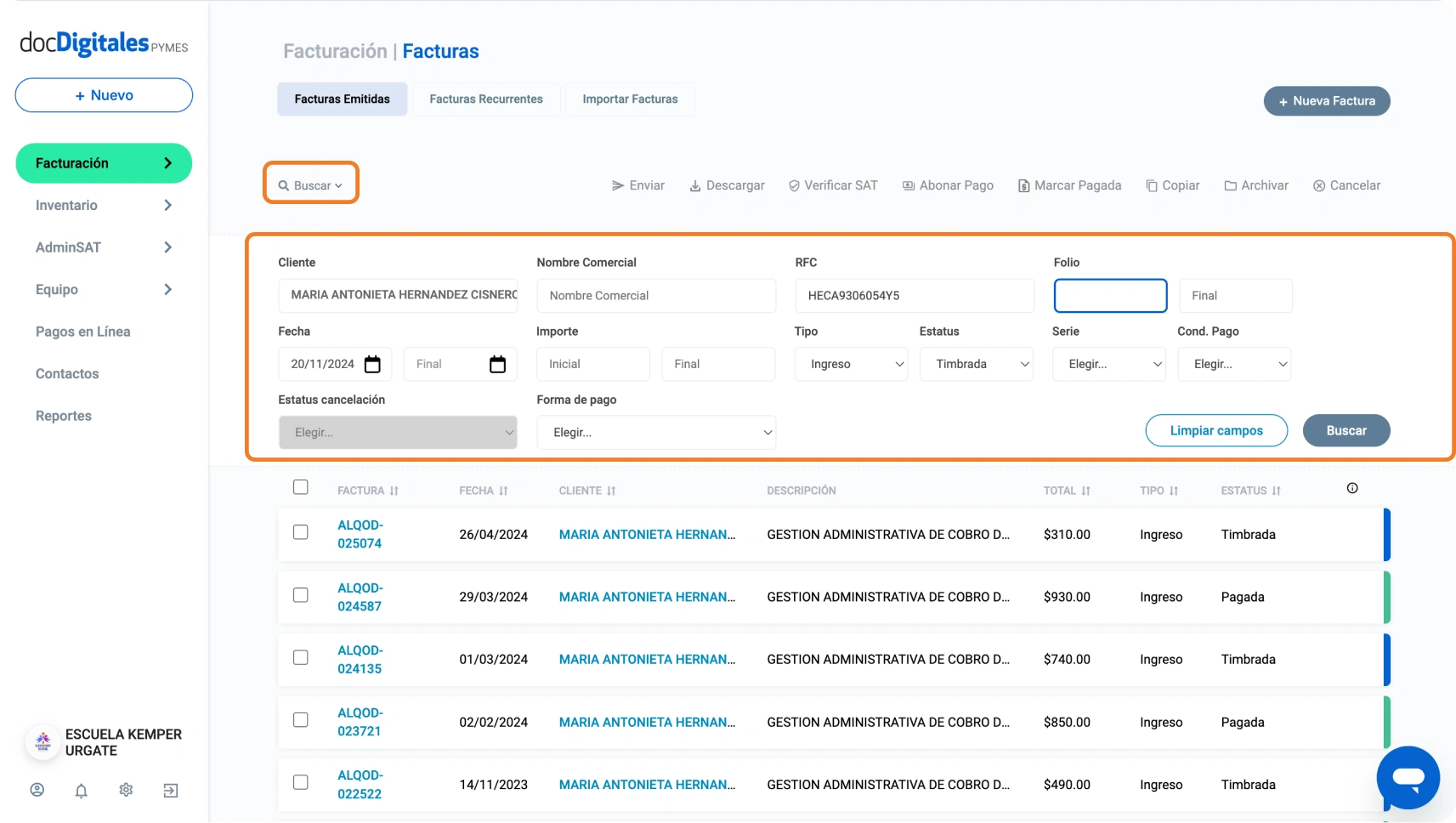The width and height of the screenshot is (1456, 823).
Task: Open the settings gear icon
Action: coord(126,790)
